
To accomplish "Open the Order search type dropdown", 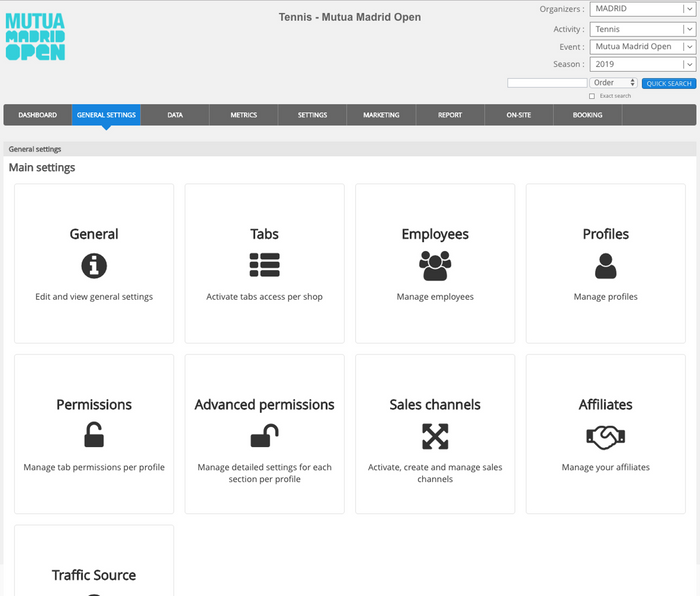I will (613, 83).
